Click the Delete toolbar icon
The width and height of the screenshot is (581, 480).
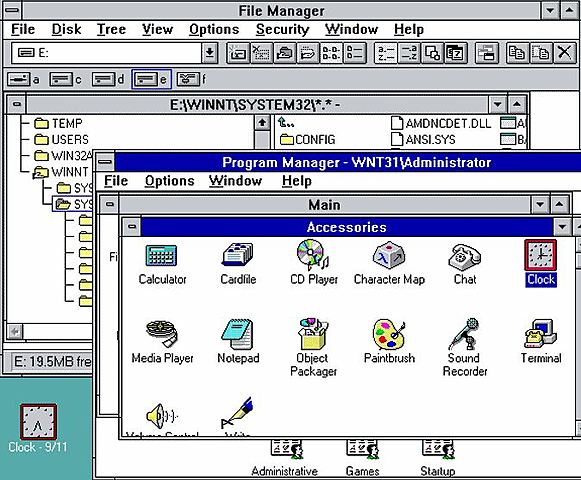click(564, 53)
